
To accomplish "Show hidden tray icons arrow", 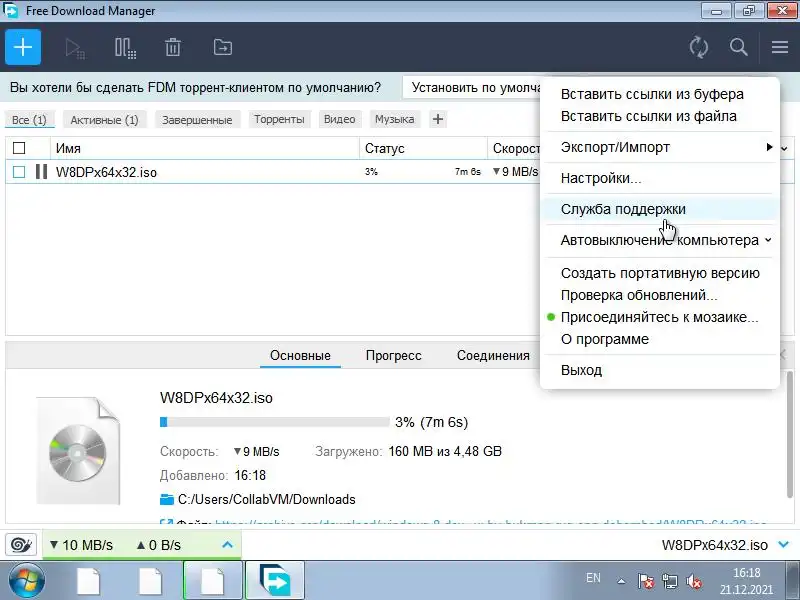I will [x=621, y=581].
